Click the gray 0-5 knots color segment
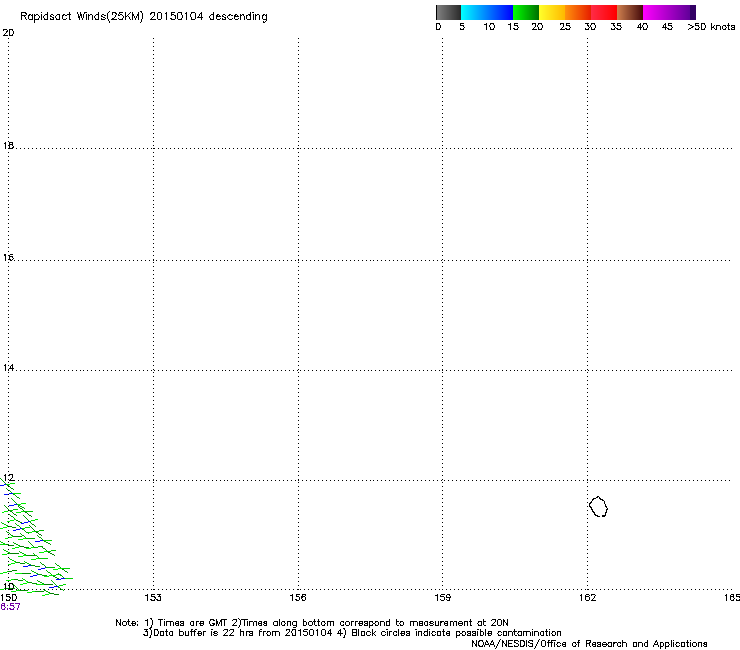 (448, 12)
